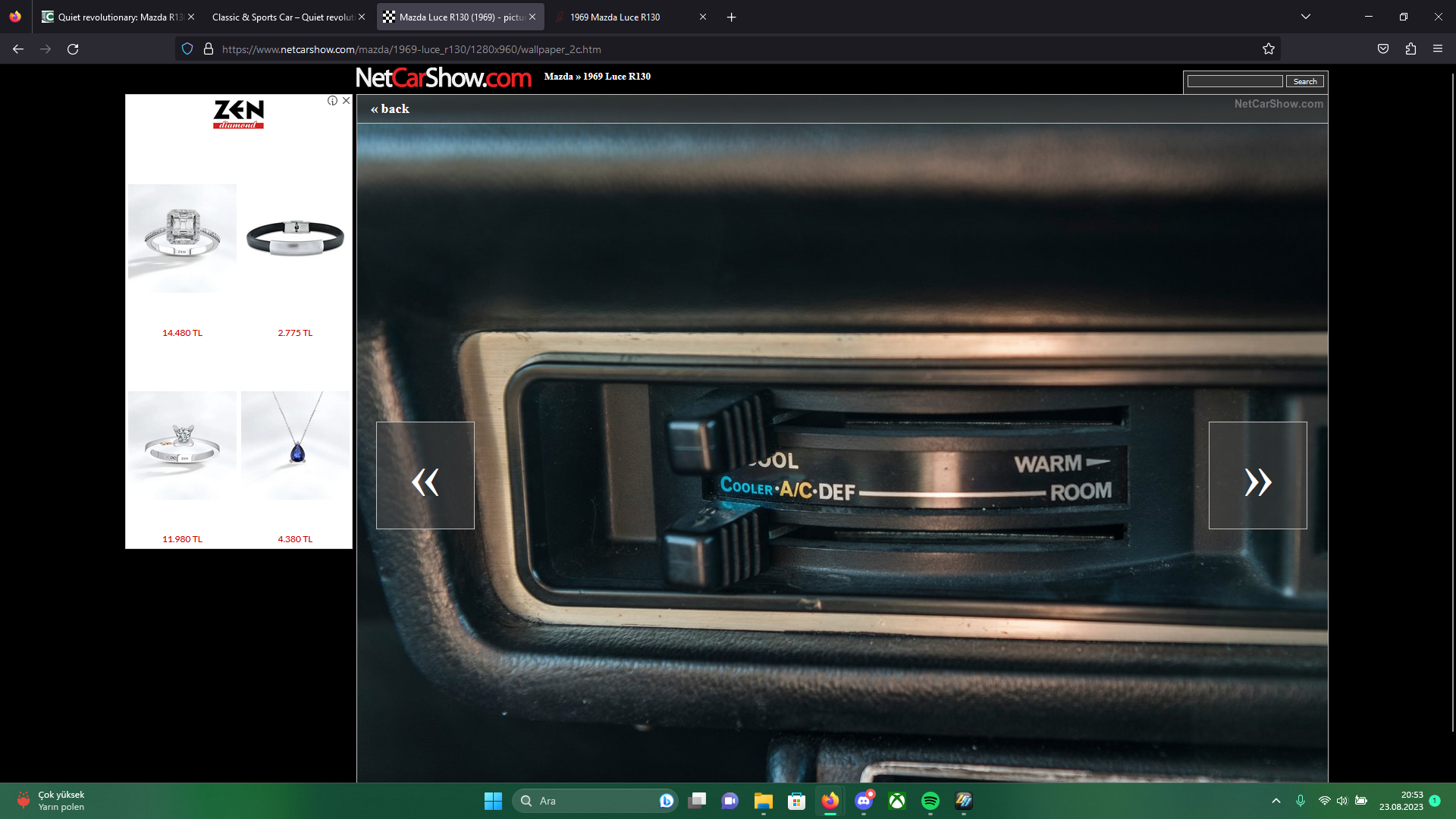Open the Save to Pocket icon
This screenshot has height=819, width=1456.
(x=1383, y=49)
